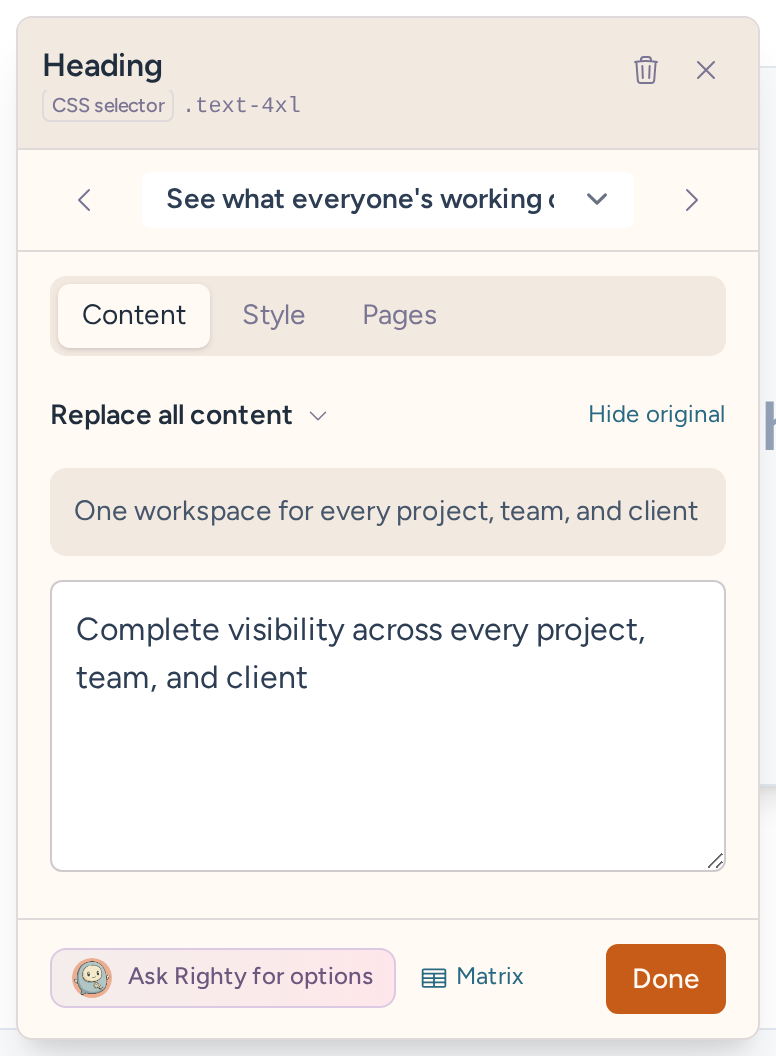Delete this Heading change with the trash icon
This screenshot has height=1056, width=776.
pyautogui.click(x=645, y=69)
